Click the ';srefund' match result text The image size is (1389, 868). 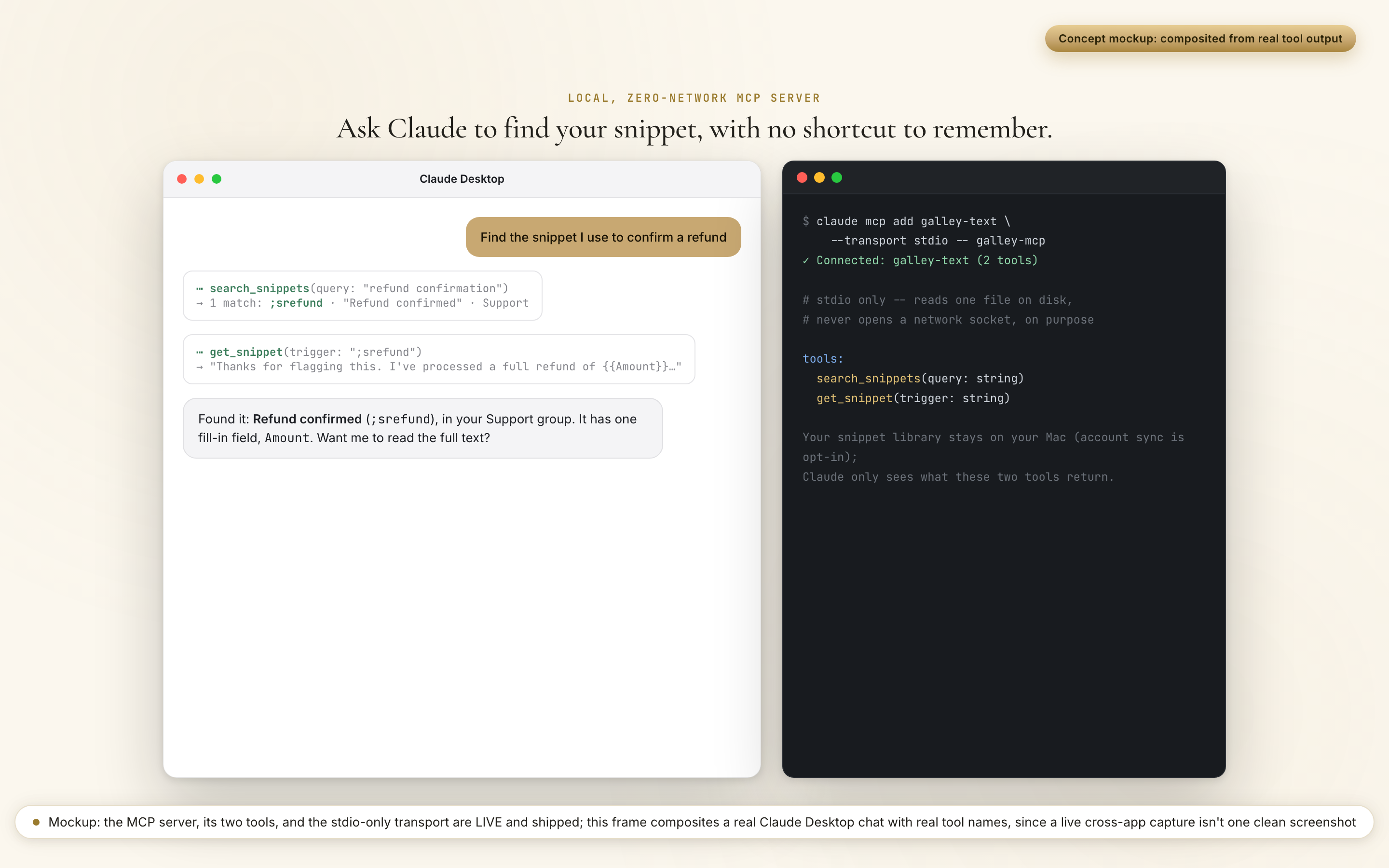pos(296,303)
